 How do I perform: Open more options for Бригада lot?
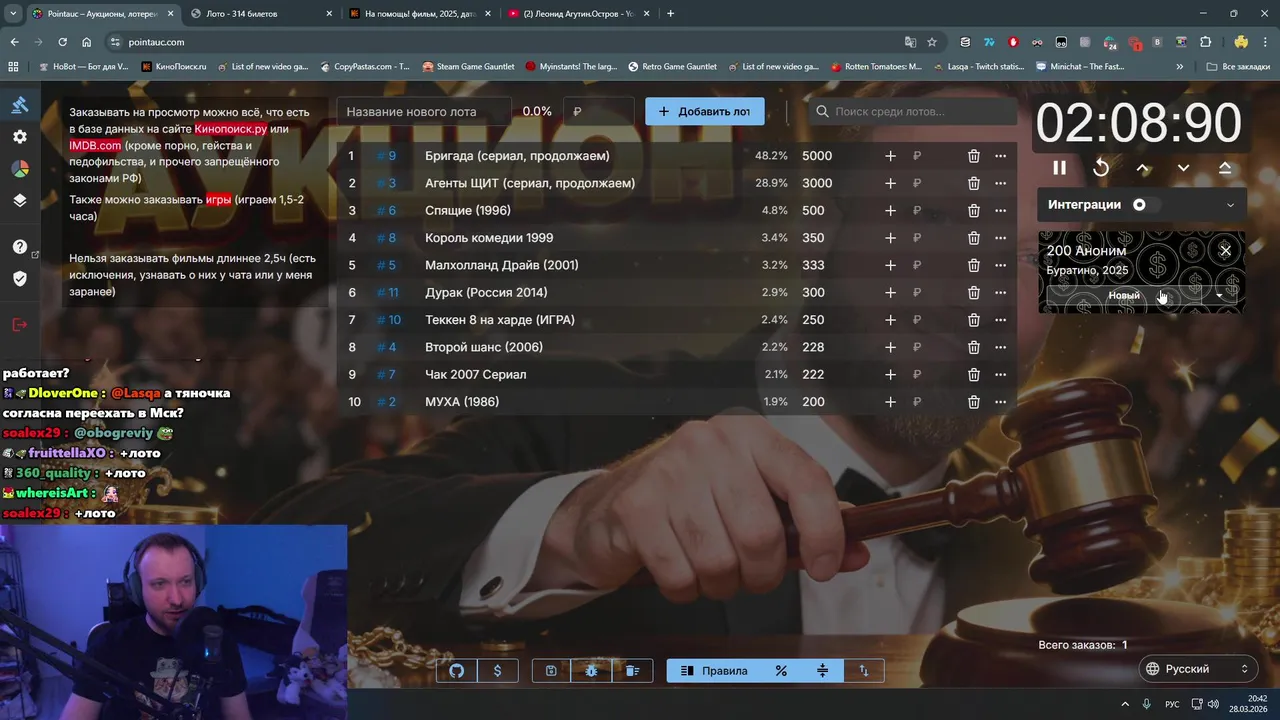(x=1000, y=156)
